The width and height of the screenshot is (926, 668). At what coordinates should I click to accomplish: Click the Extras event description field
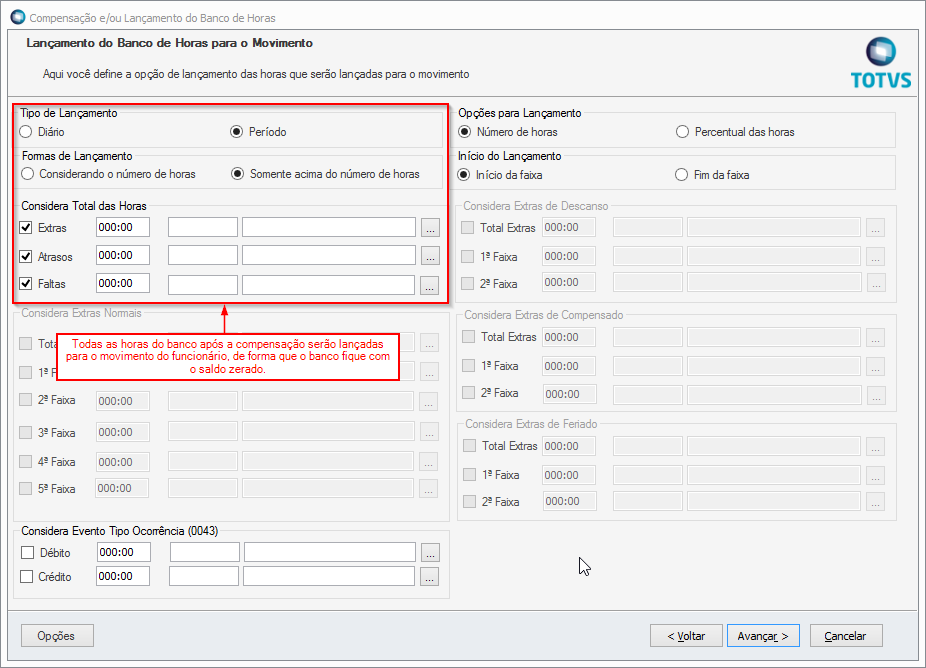coord(329,227)
